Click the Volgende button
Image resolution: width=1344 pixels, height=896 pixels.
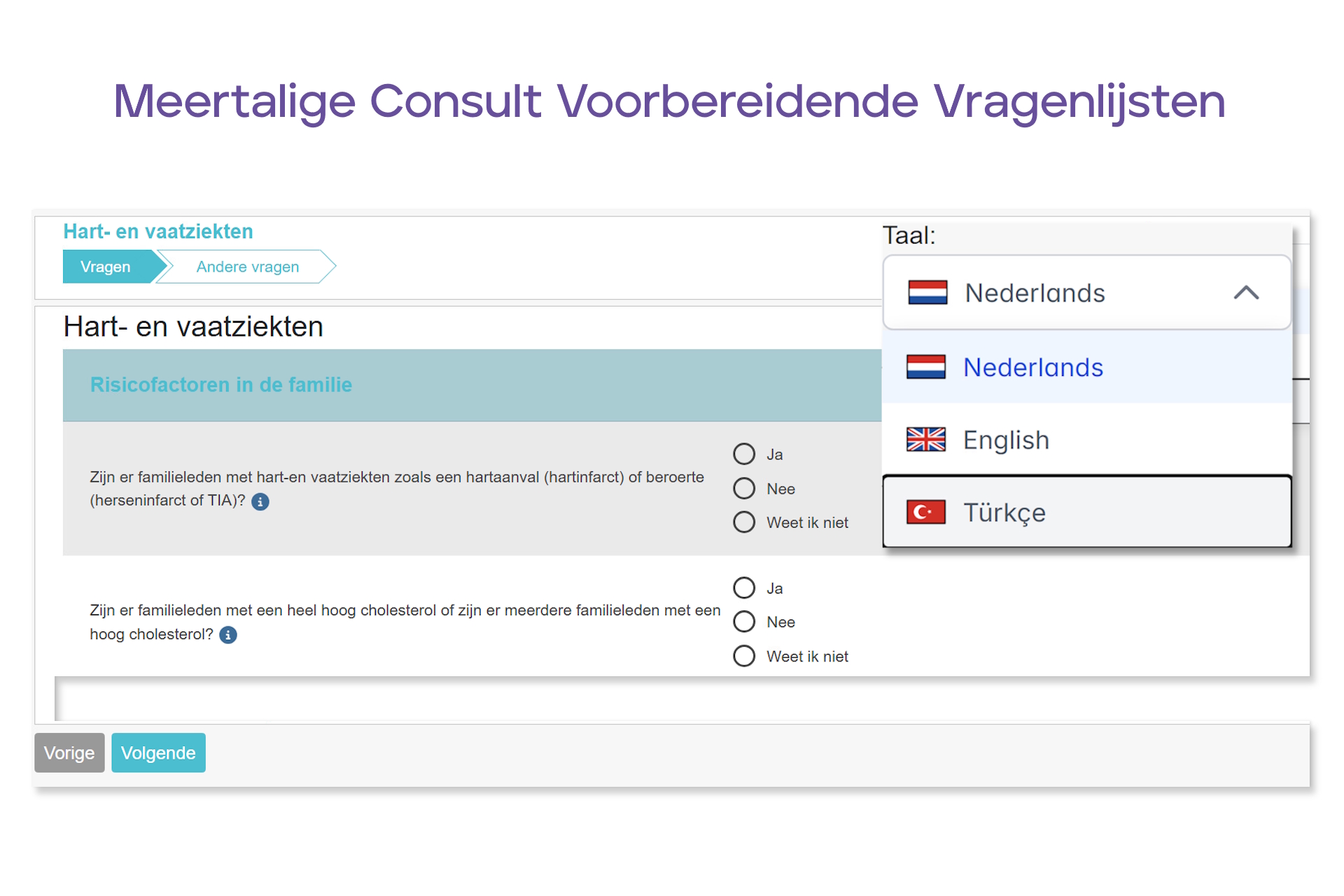[x=158, y=752]
